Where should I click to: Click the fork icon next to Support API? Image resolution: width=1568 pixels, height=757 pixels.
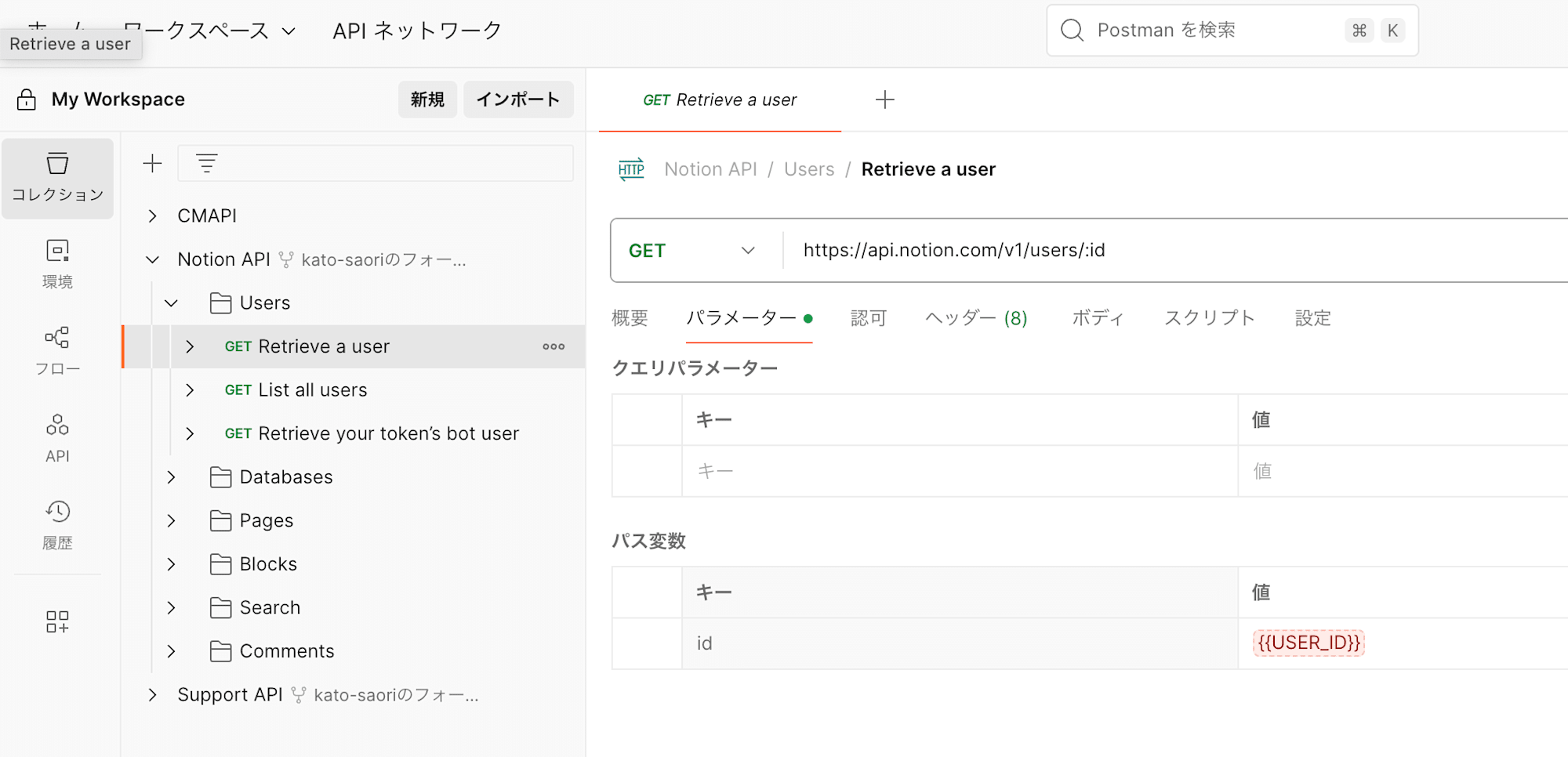(299, 695)
